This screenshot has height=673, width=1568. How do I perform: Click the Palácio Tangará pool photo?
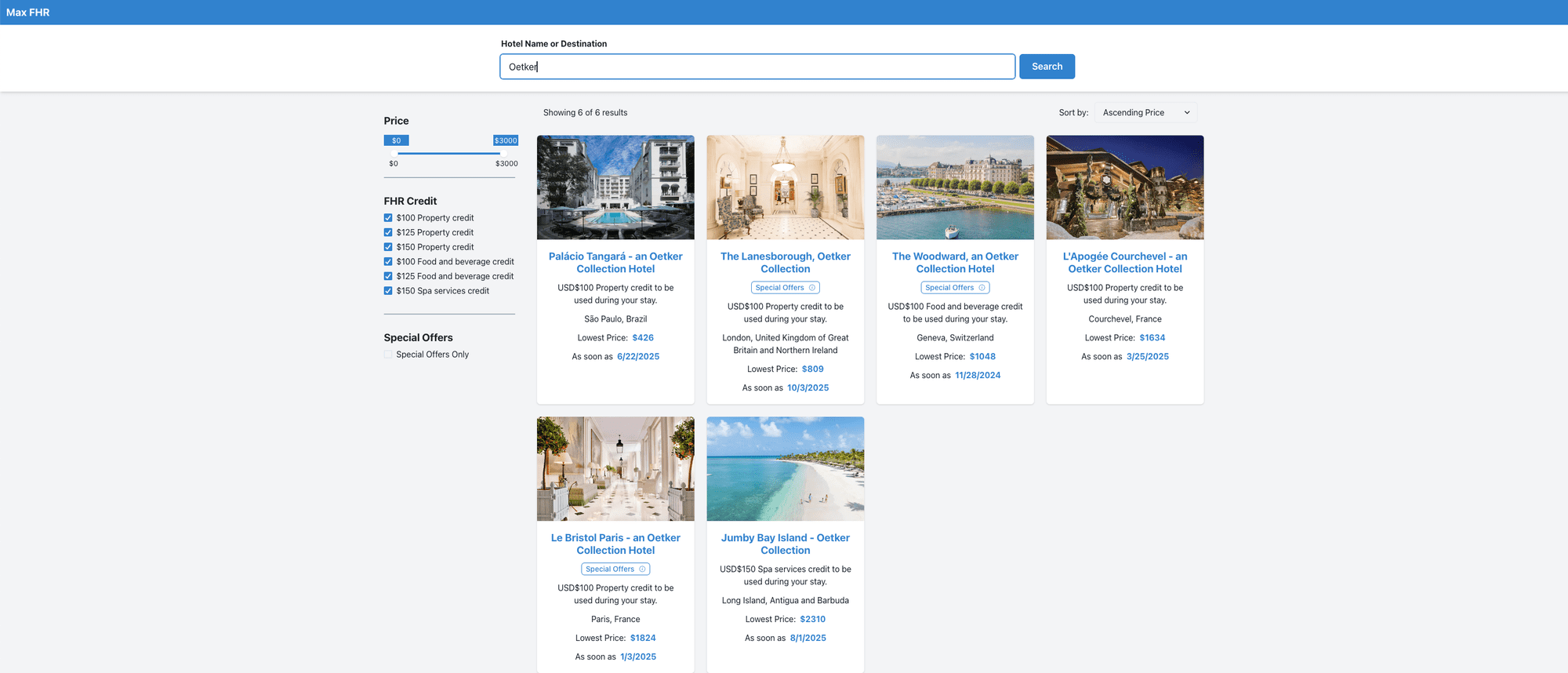615,187
